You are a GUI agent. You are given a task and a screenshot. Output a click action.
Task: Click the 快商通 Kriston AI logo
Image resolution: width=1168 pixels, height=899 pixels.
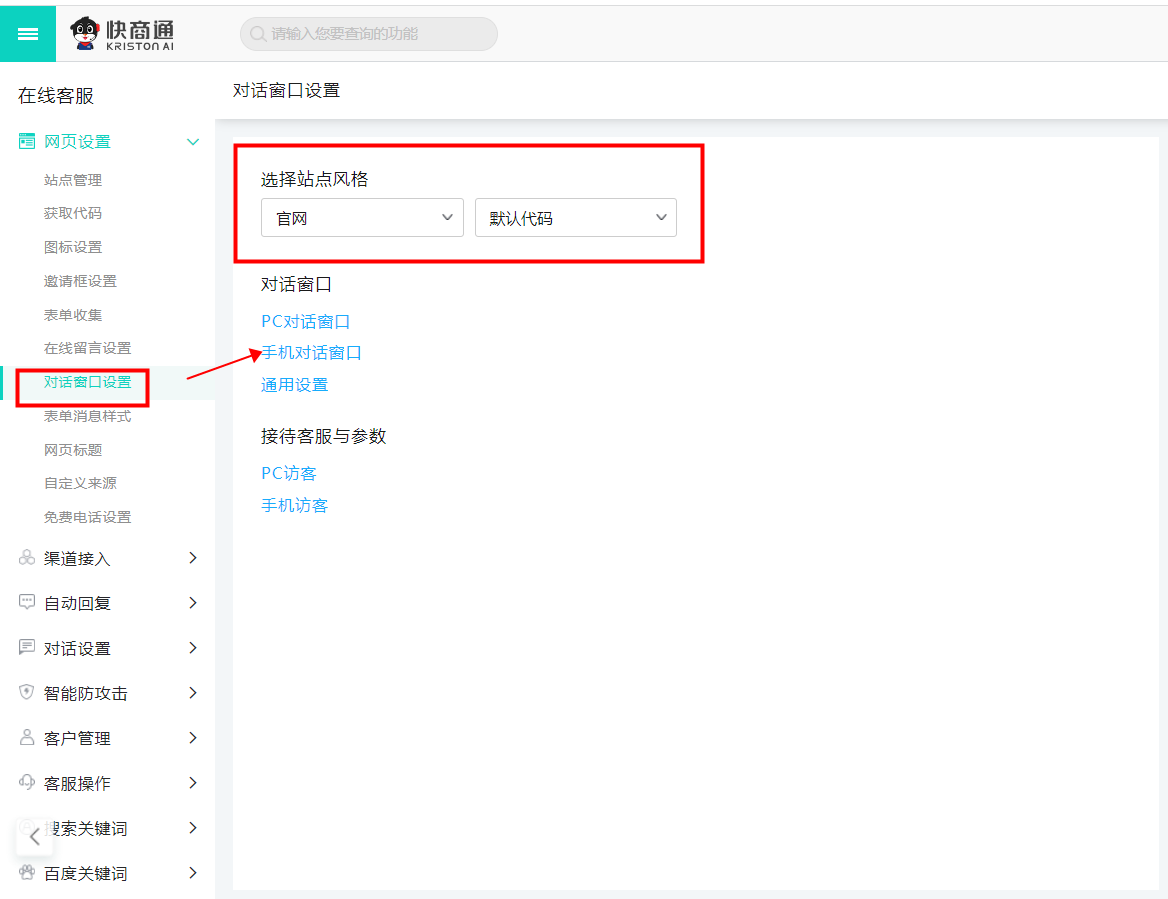(x=122, y=34)
